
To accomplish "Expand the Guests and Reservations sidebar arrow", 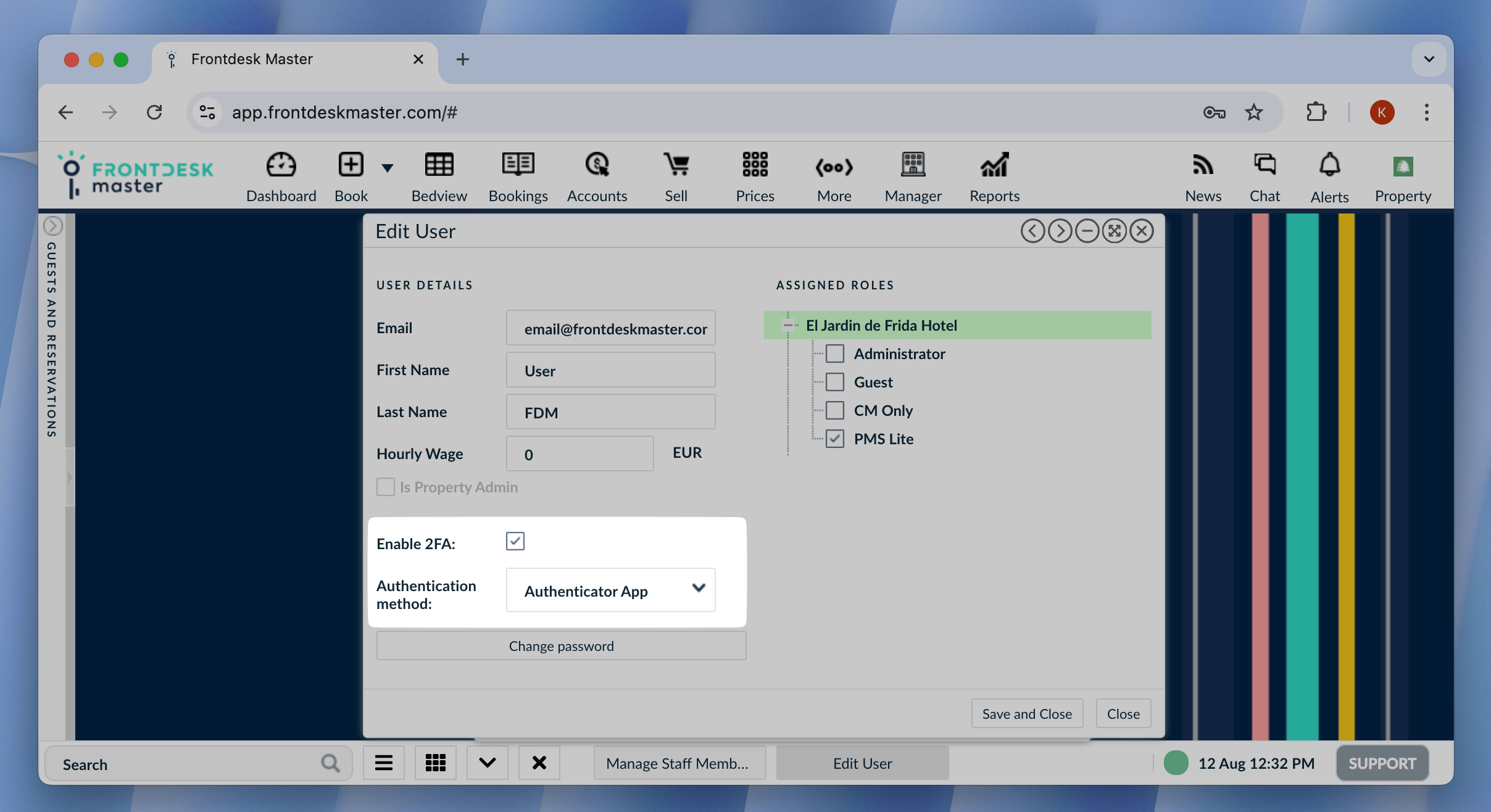I will [x=53, y=226].
